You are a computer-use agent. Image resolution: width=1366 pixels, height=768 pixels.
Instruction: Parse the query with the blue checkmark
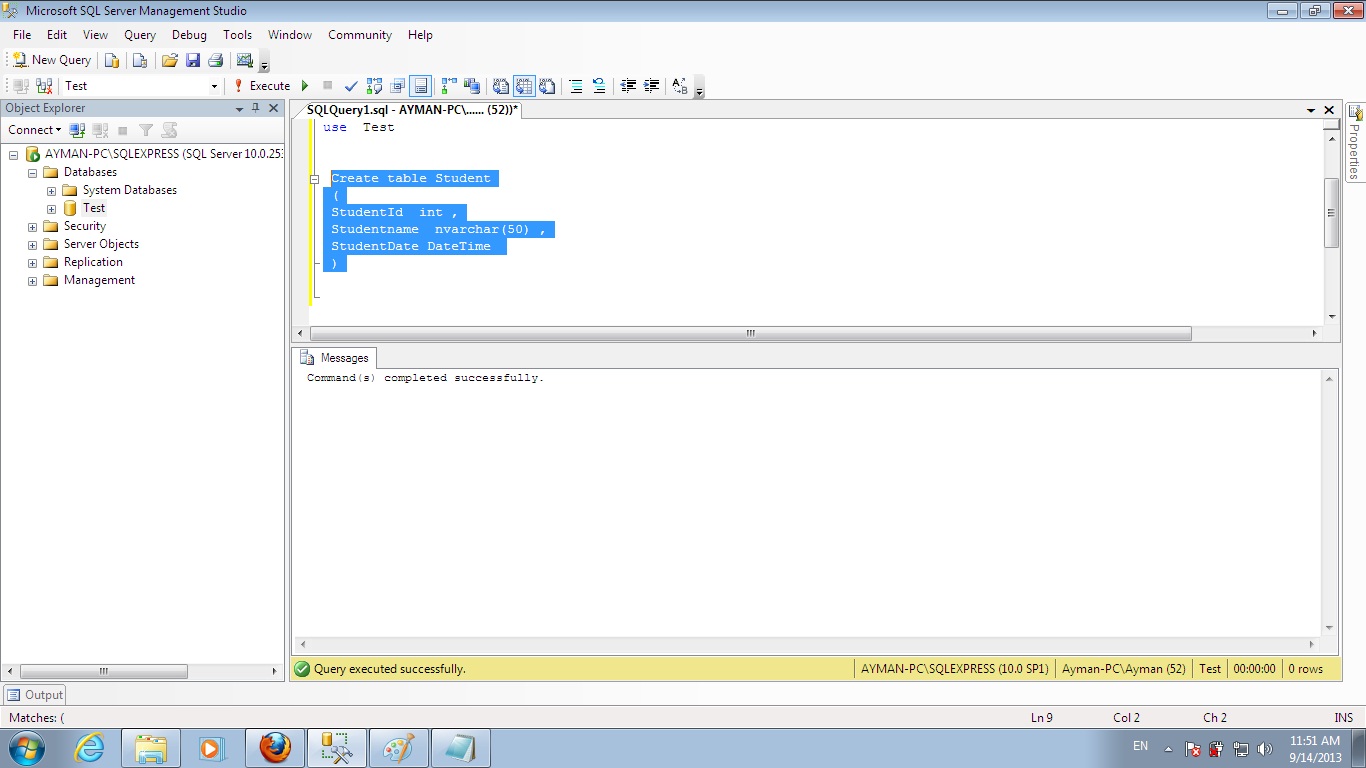tap(351, 86)
